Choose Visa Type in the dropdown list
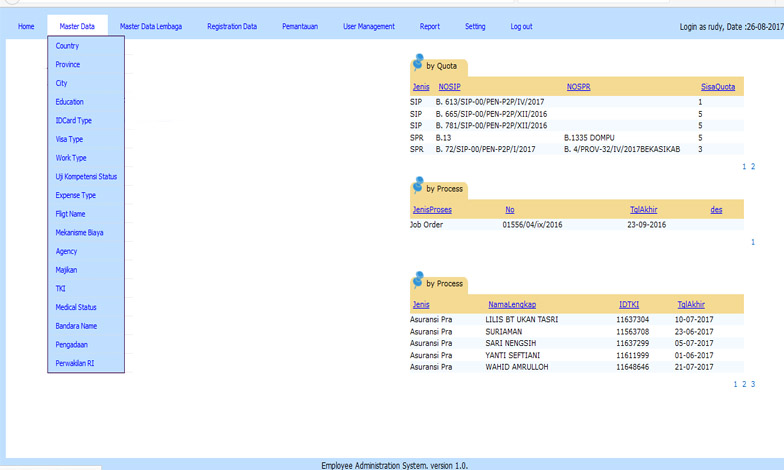Viewport: 784px width, 470px height. click(69, 139)
